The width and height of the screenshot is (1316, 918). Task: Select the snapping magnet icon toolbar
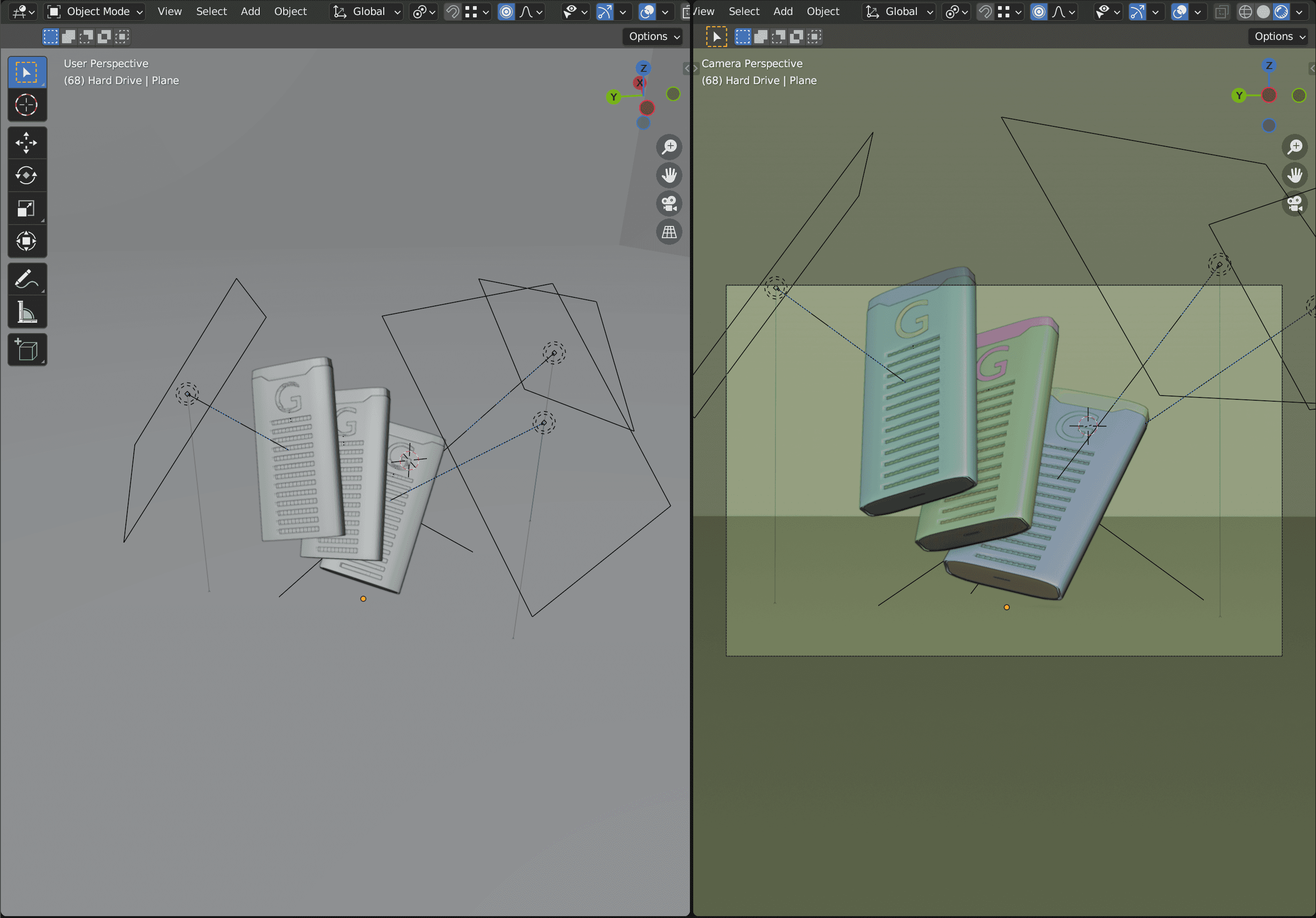[451, 11]
